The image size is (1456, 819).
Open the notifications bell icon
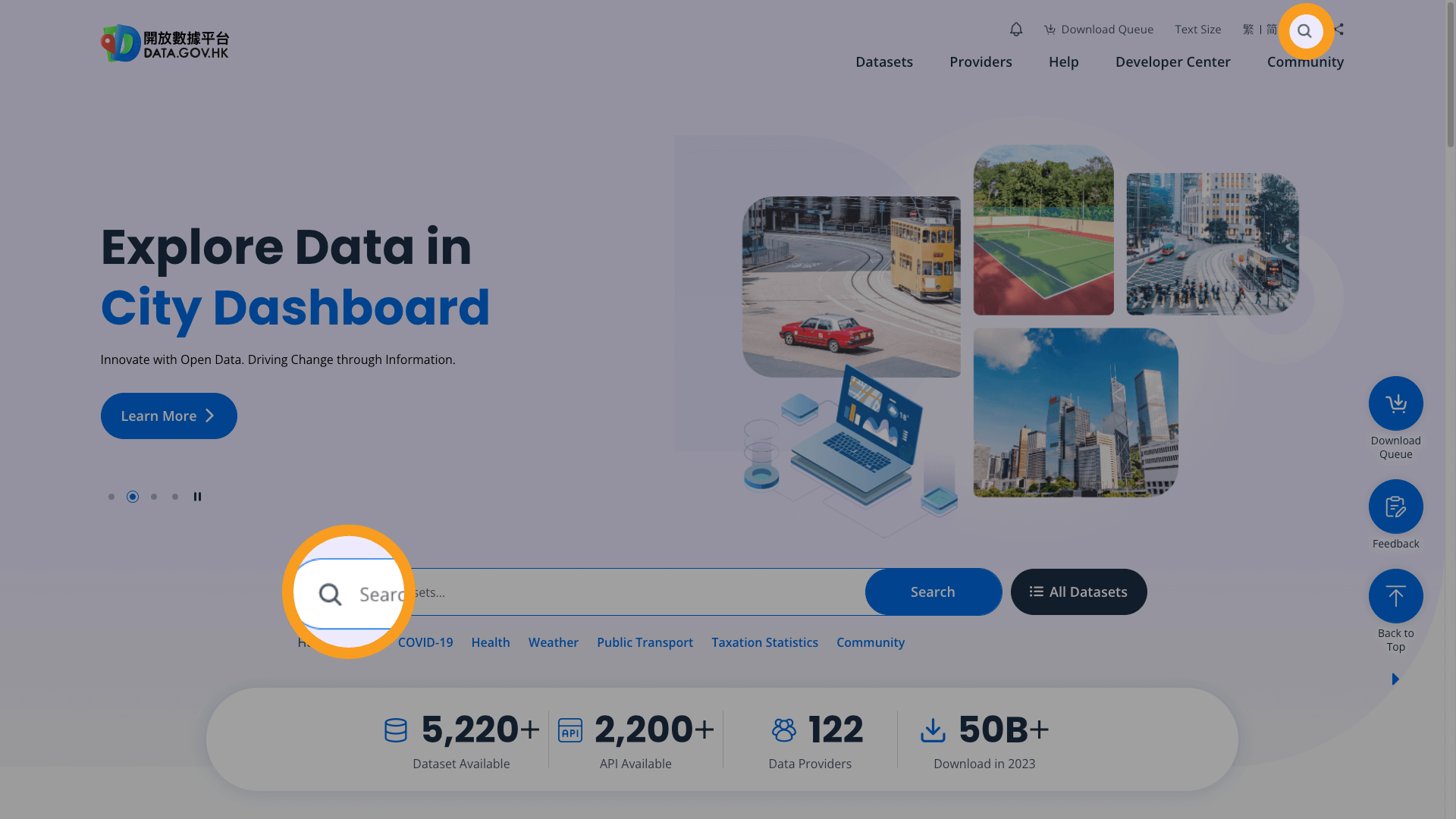(x=1016, y=30)
